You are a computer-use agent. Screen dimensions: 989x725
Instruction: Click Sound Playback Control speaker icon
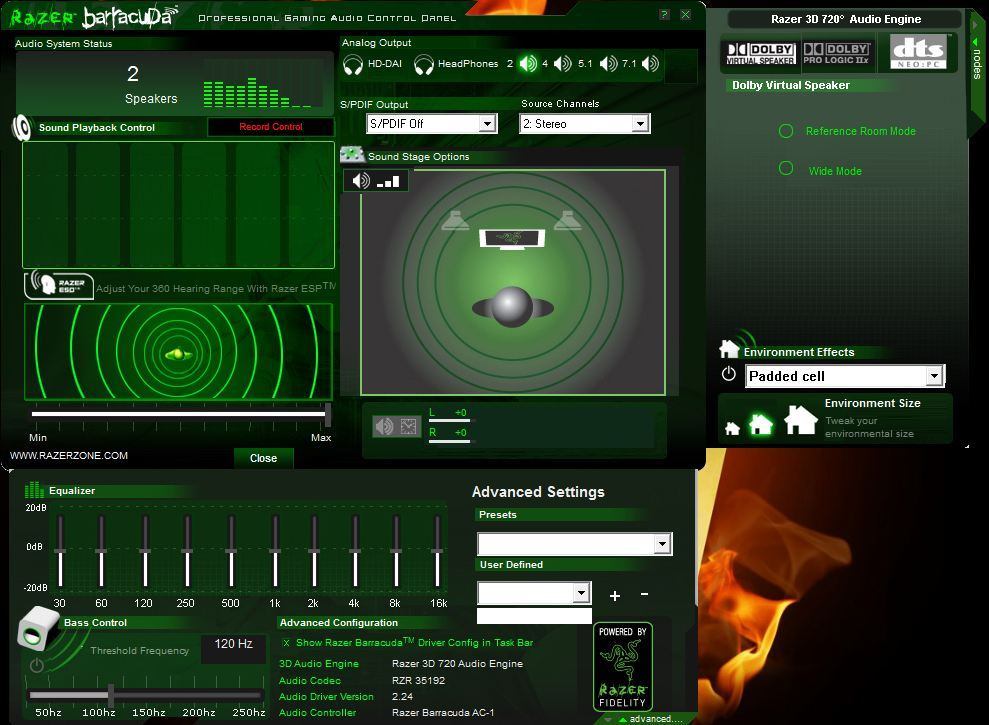(x=21, y=128)
